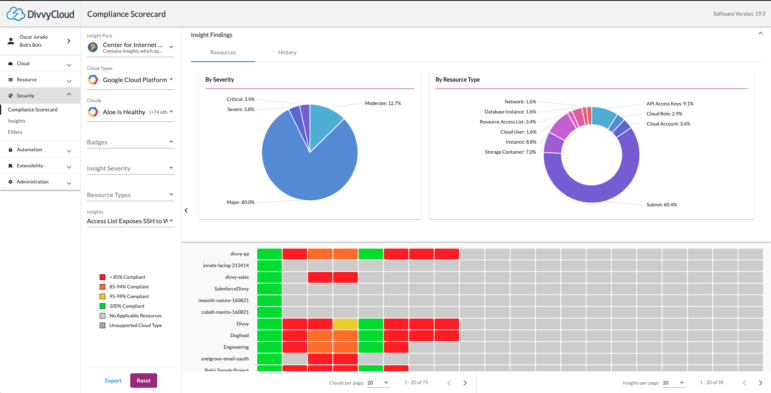The width and height of the screenshot is (771, 393).
Task: Click the user profile icon beside Oscar Jurado
Action: tap(11, 41)
